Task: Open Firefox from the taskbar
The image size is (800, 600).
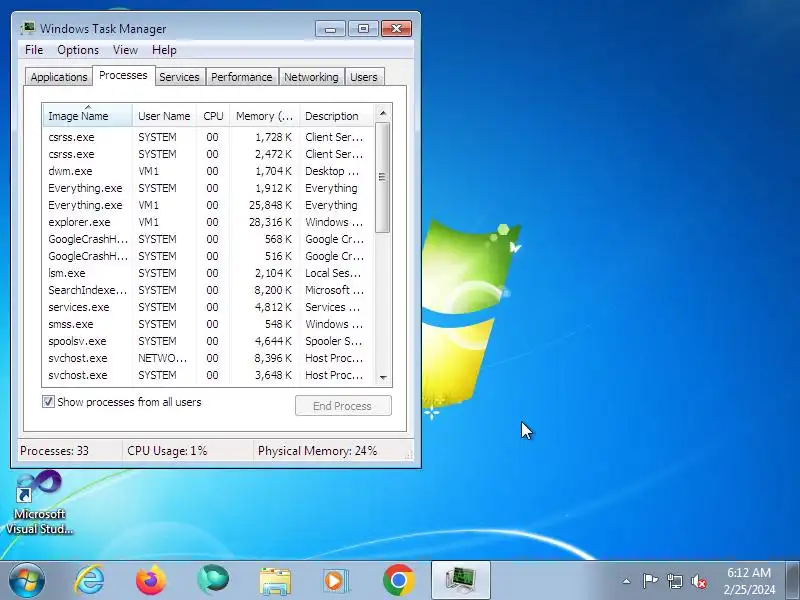Action: tap(151, 580)
